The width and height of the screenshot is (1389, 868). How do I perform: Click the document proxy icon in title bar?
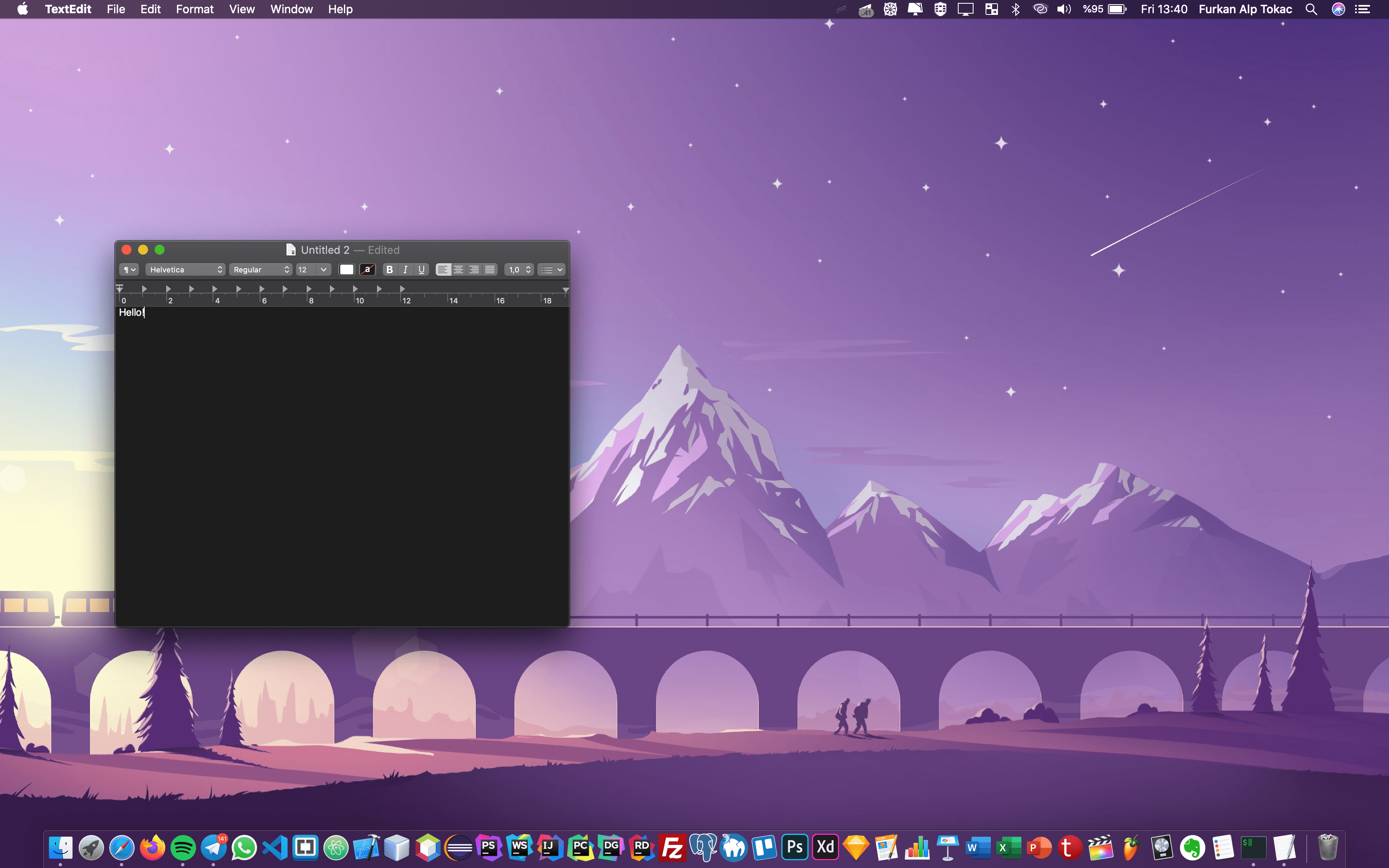click(291, 250)
